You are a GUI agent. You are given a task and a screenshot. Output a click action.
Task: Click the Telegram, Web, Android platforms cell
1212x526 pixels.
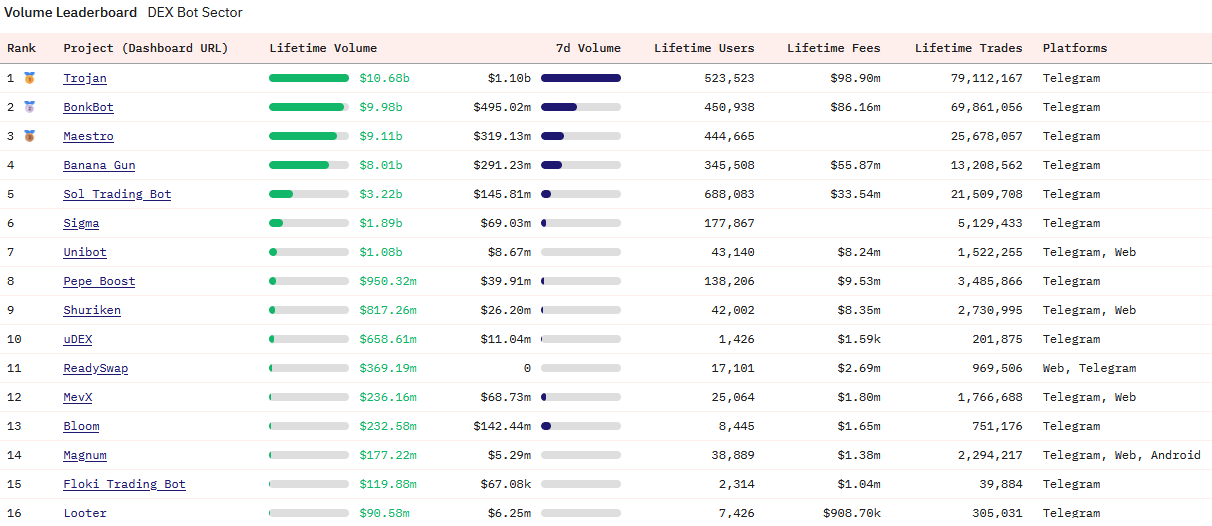click(1122, 455)
